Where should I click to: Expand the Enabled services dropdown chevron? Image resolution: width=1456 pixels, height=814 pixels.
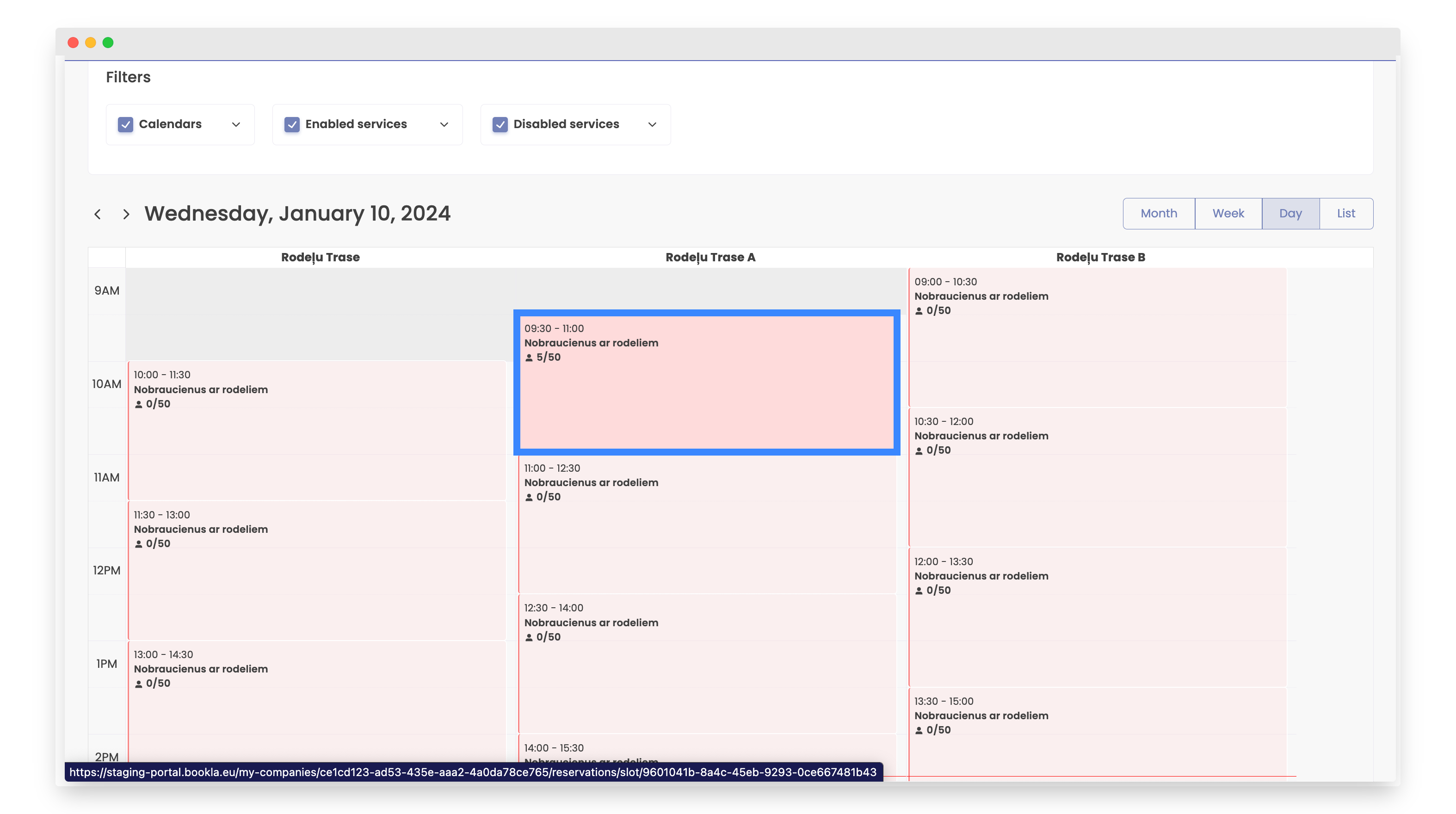(444, 124)
